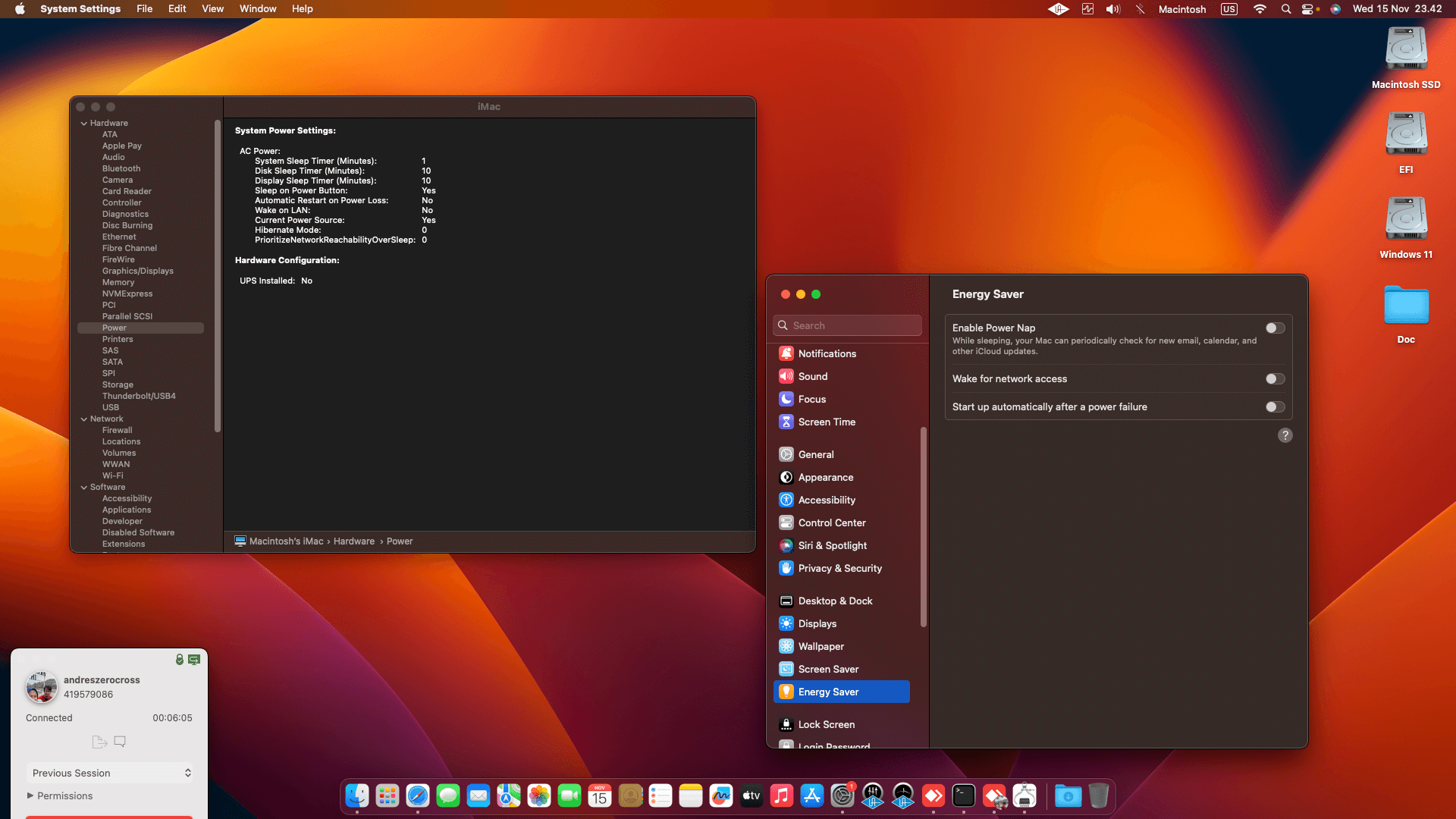Open the Window menu
Image resolution: width=1456 pixels, height=819 pixels.
point(258,9)
